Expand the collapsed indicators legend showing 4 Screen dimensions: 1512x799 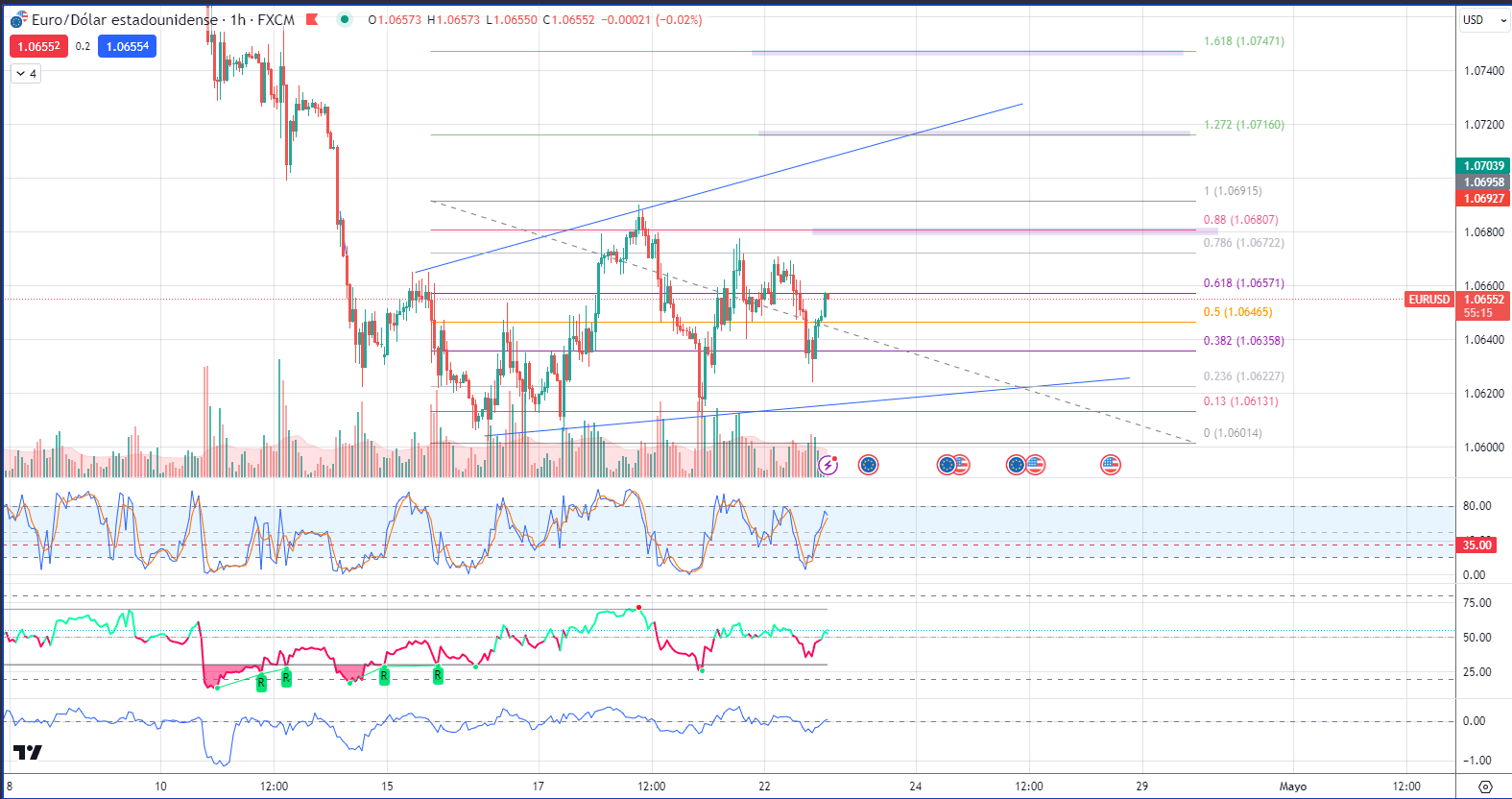point(26,74)
